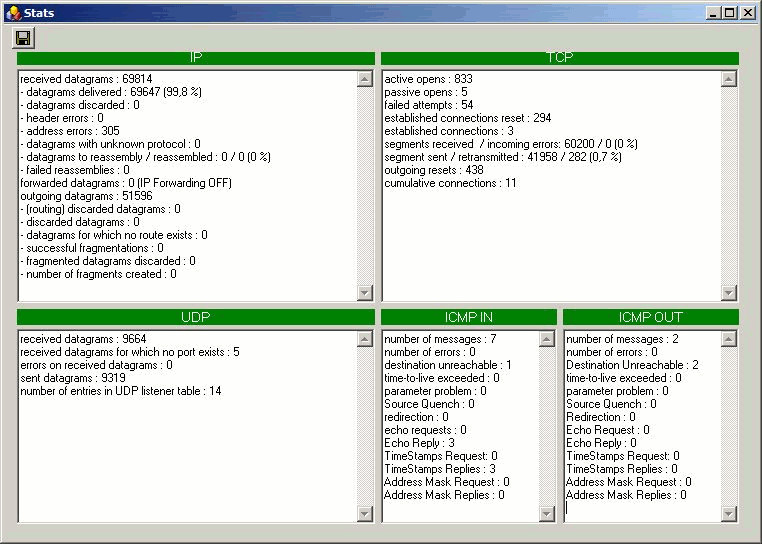Click the IP panel scroll up arrow

click(x=364, y=79)
